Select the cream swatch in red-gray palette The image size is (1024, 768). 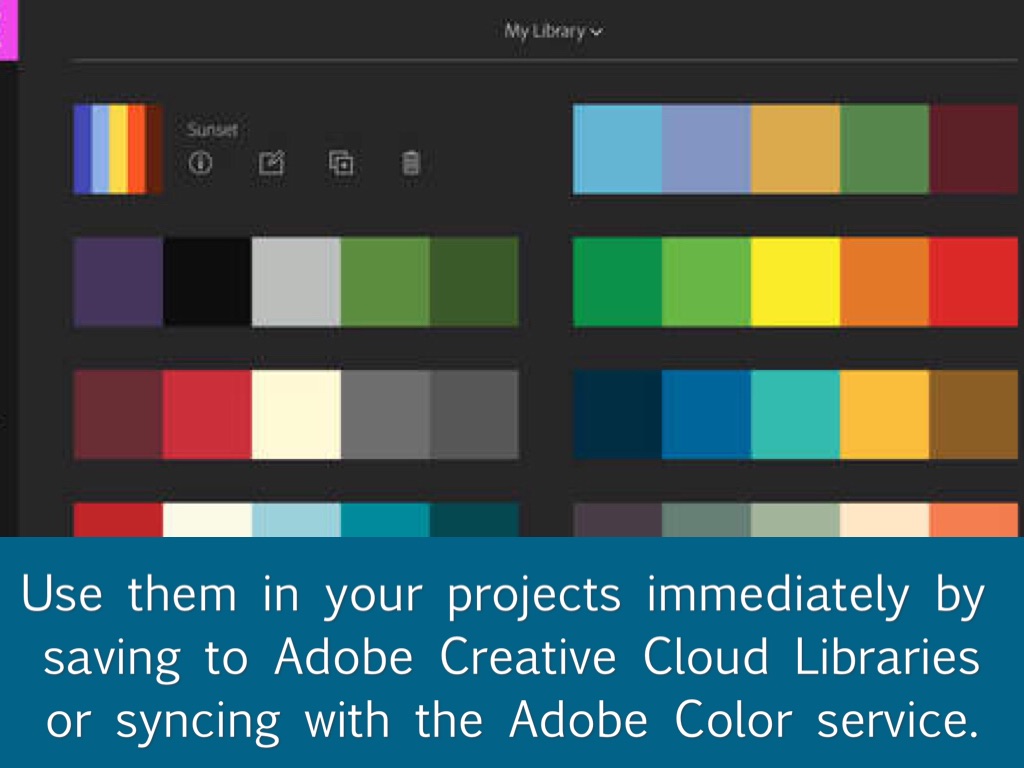pyautogui.click(x=296, y=415)
